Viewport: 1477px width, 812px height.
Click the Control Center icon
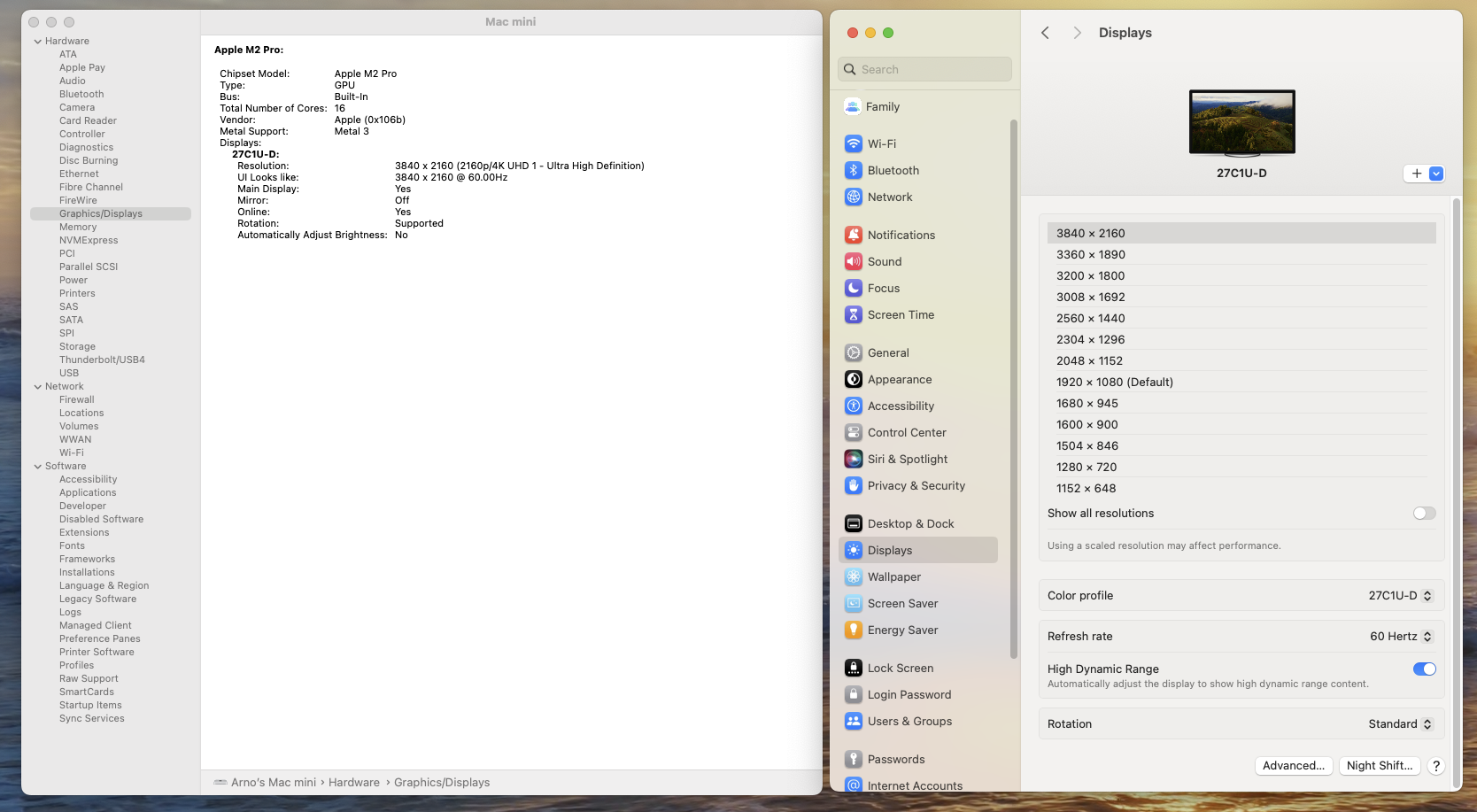point(854,432)
